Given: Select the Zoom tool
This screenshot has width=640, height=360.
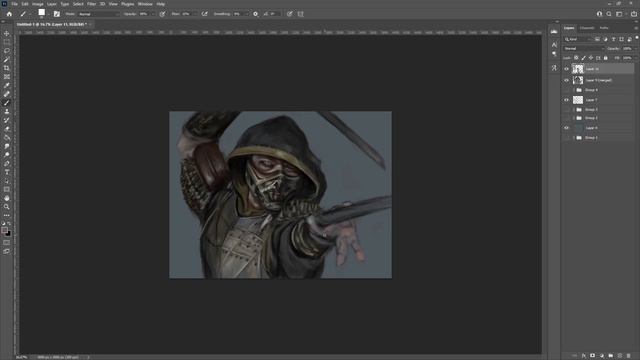Looking at the screenshot, I should [7, 207].
